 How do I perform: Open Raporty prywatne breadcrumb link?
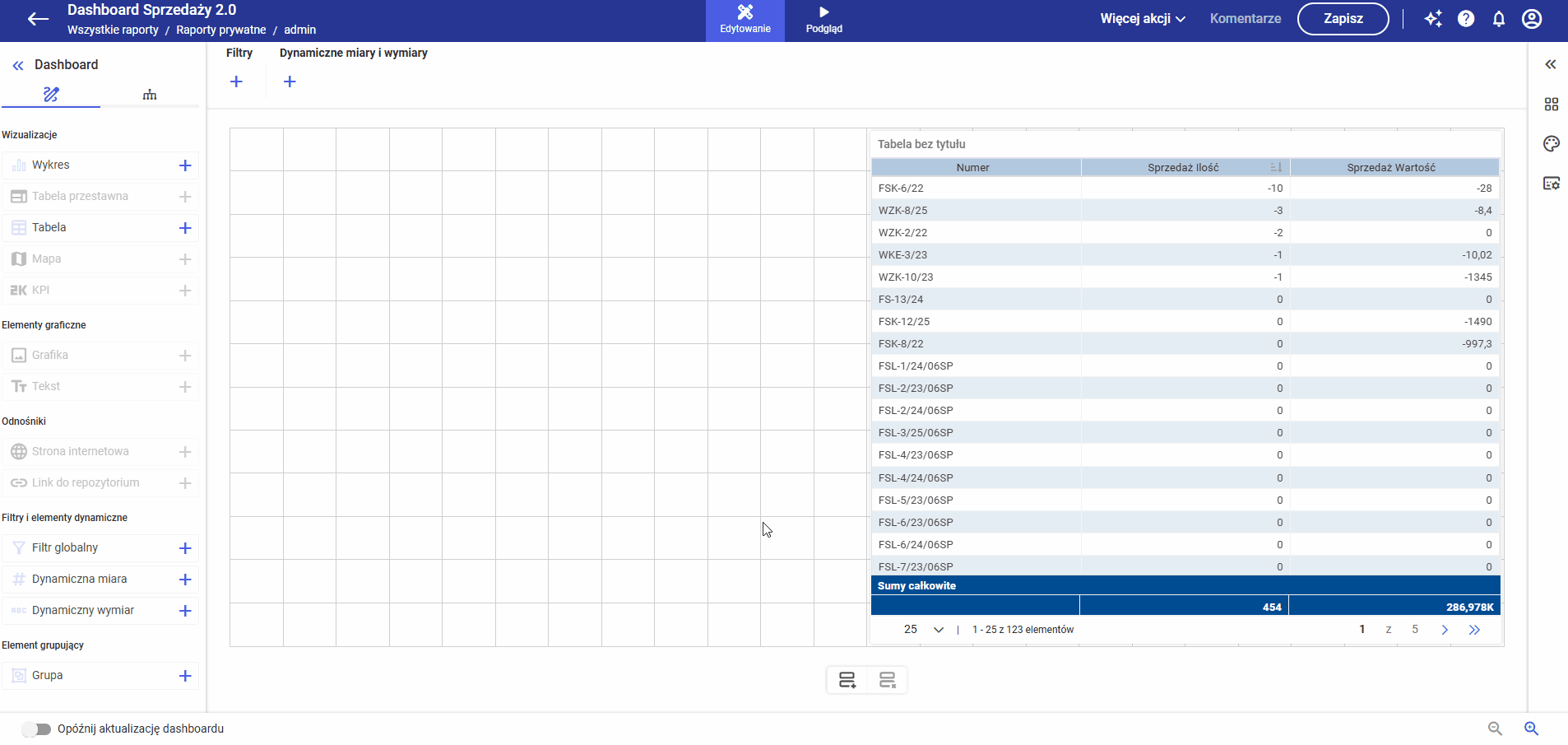(220, 30)
